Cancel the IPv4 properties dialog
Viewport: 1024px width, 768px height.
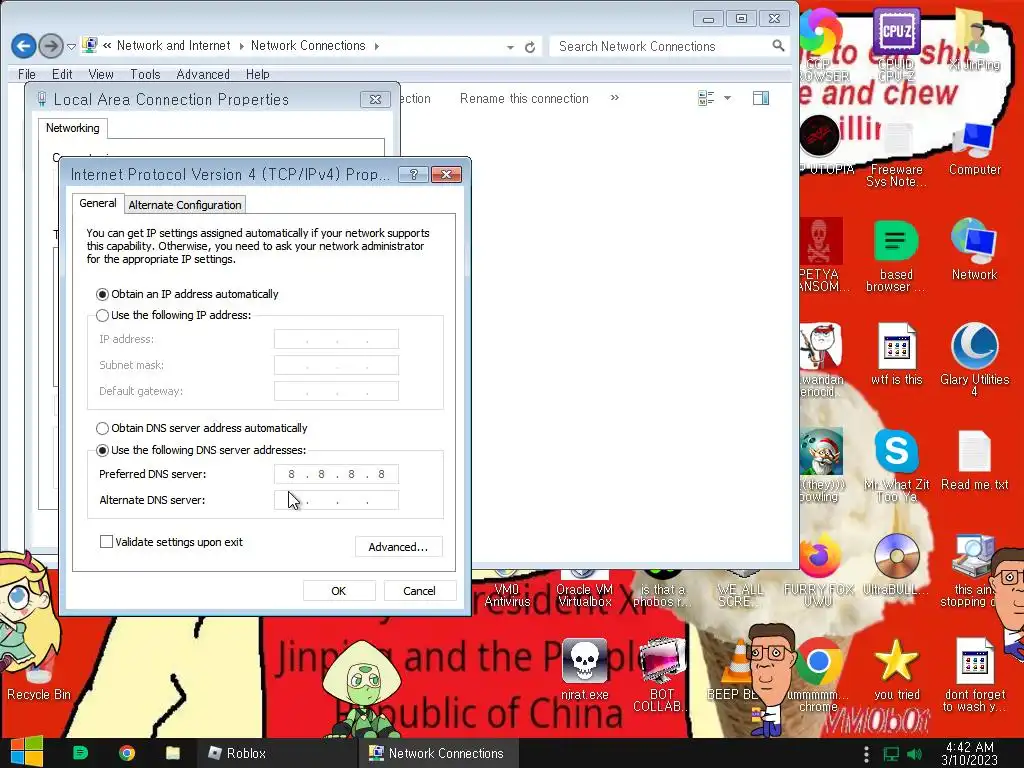coord(419,591)
